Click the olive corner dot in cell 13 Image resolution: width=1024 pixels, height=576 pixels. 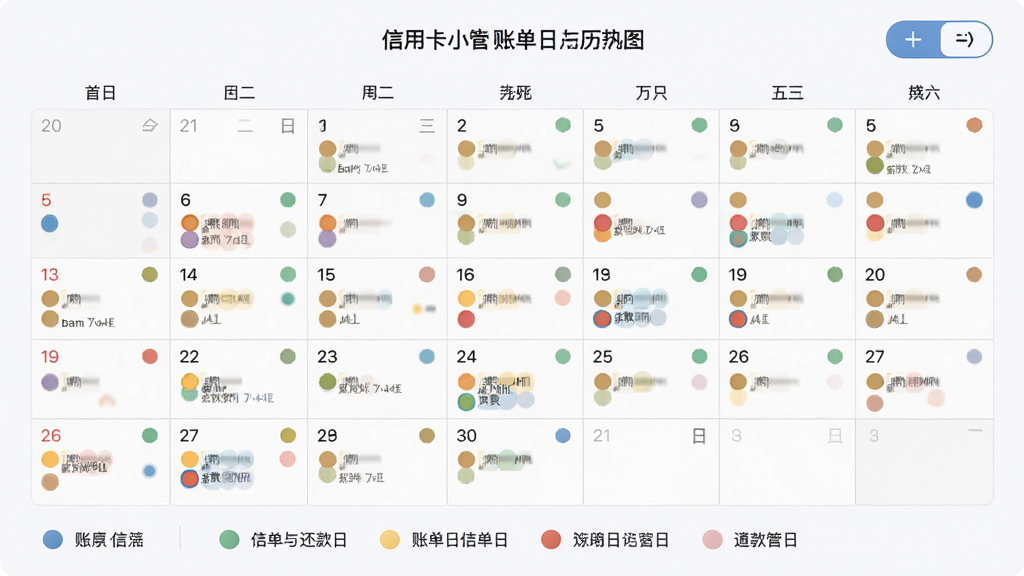150,274
